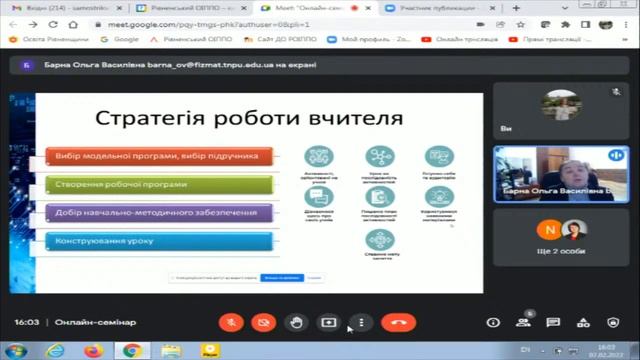This screenshot has width=640, height=360.
Task: Switch to the Zoom Учасник публікации tab
Action: pos(441,8)
